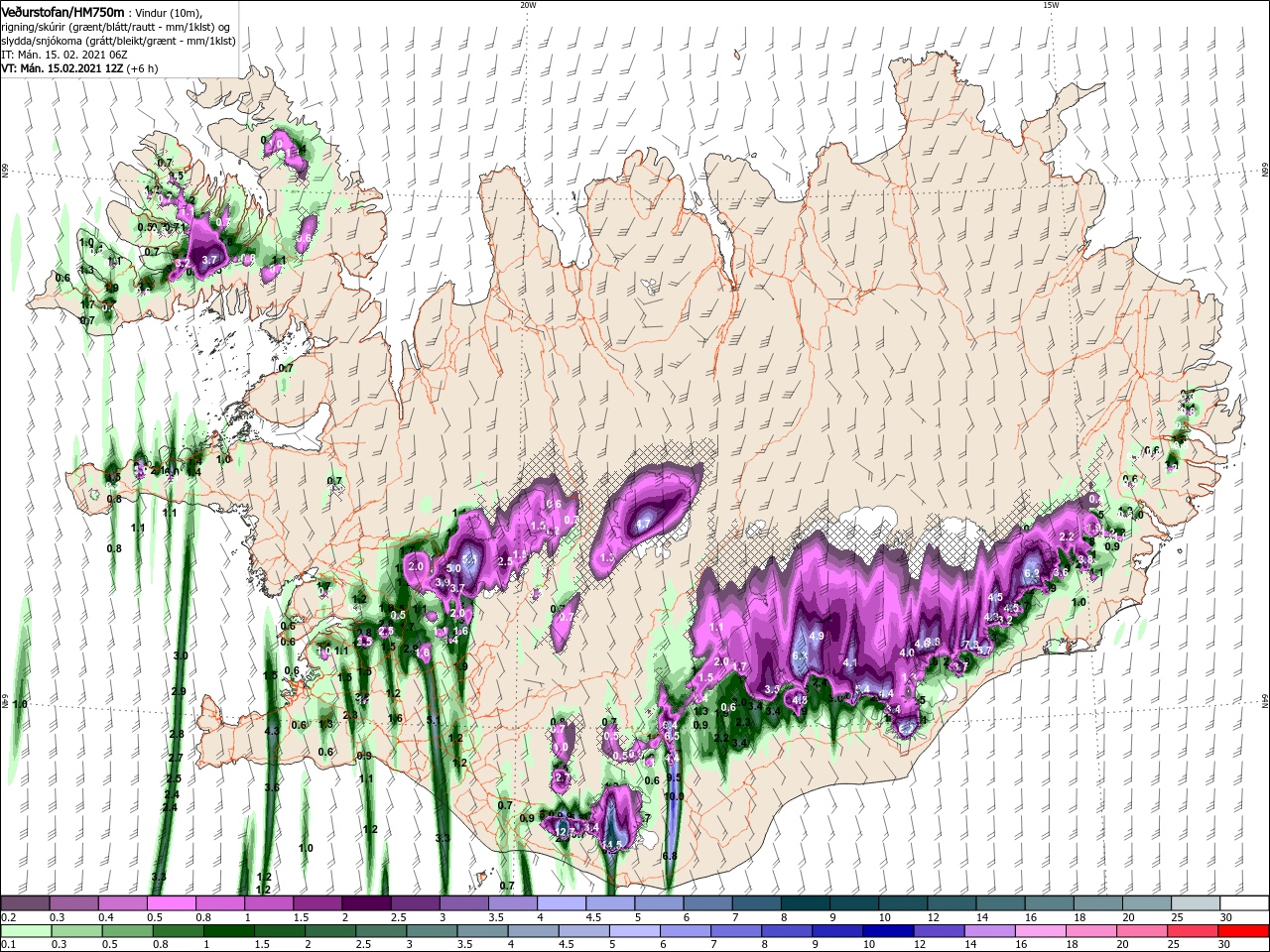The width and height of the screenshot is (1270, 952).
Task: Click the 2.9 precipitation value in the western band
Action: point(179,691)
